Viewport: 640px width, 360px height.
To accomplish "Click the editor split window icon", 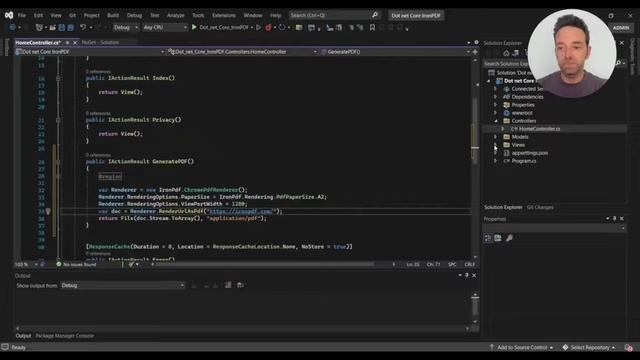I will coord(475,51).
